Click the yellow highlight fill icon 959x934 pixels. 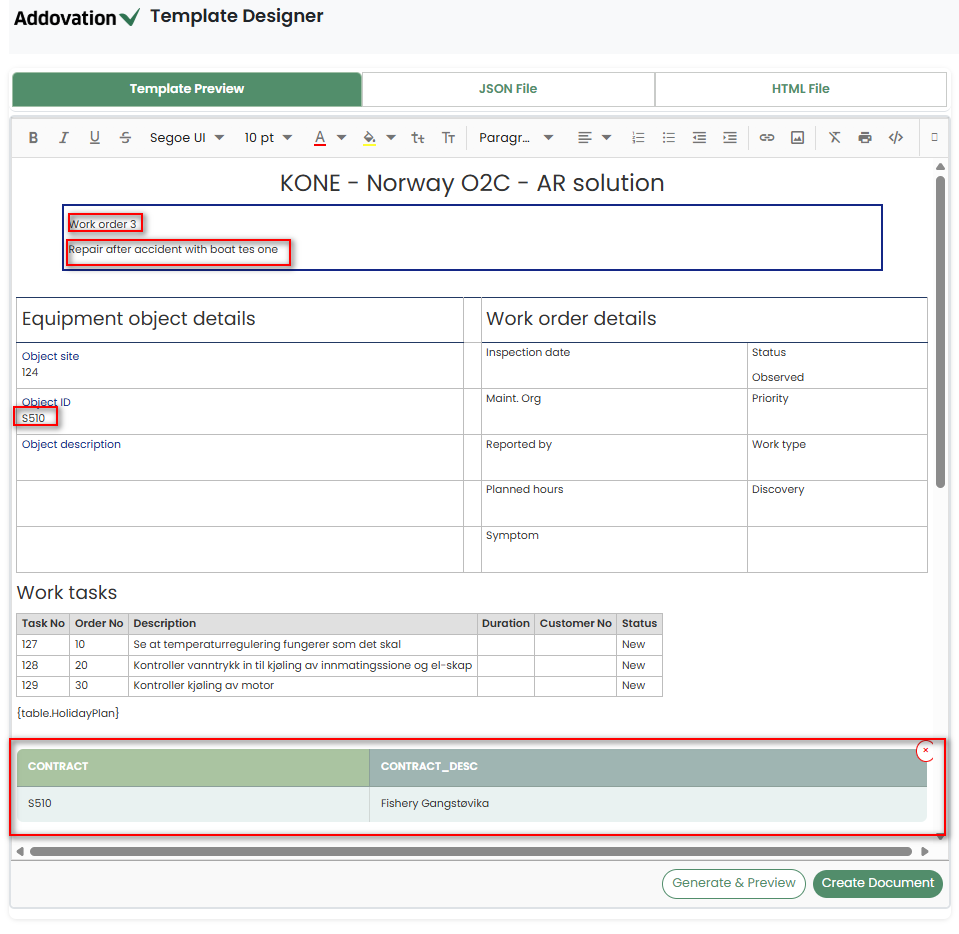(x=369, y=138)
